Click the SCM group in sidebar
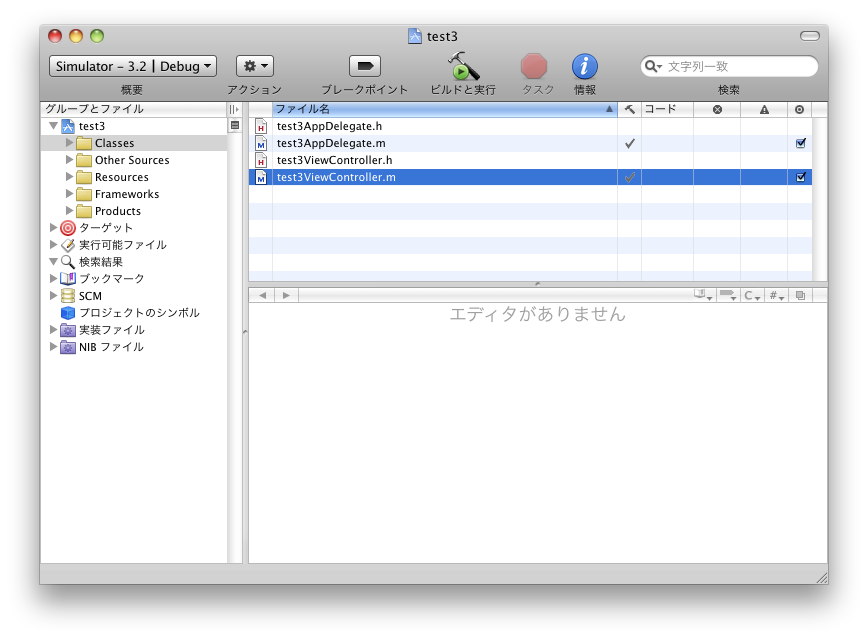This screenshot has height=639, width=868. pyautogui.click(x=90, y=296)
